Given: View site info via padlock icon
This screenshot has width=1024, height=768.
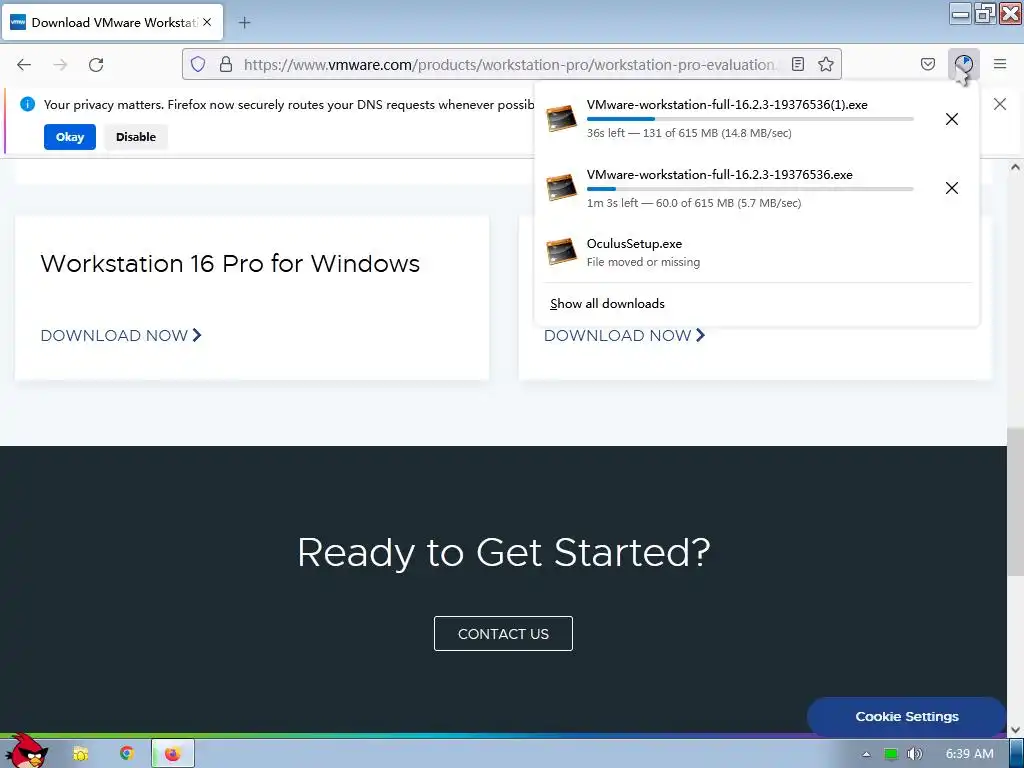Looking at the screenshot, I should [x=226, y=64].
